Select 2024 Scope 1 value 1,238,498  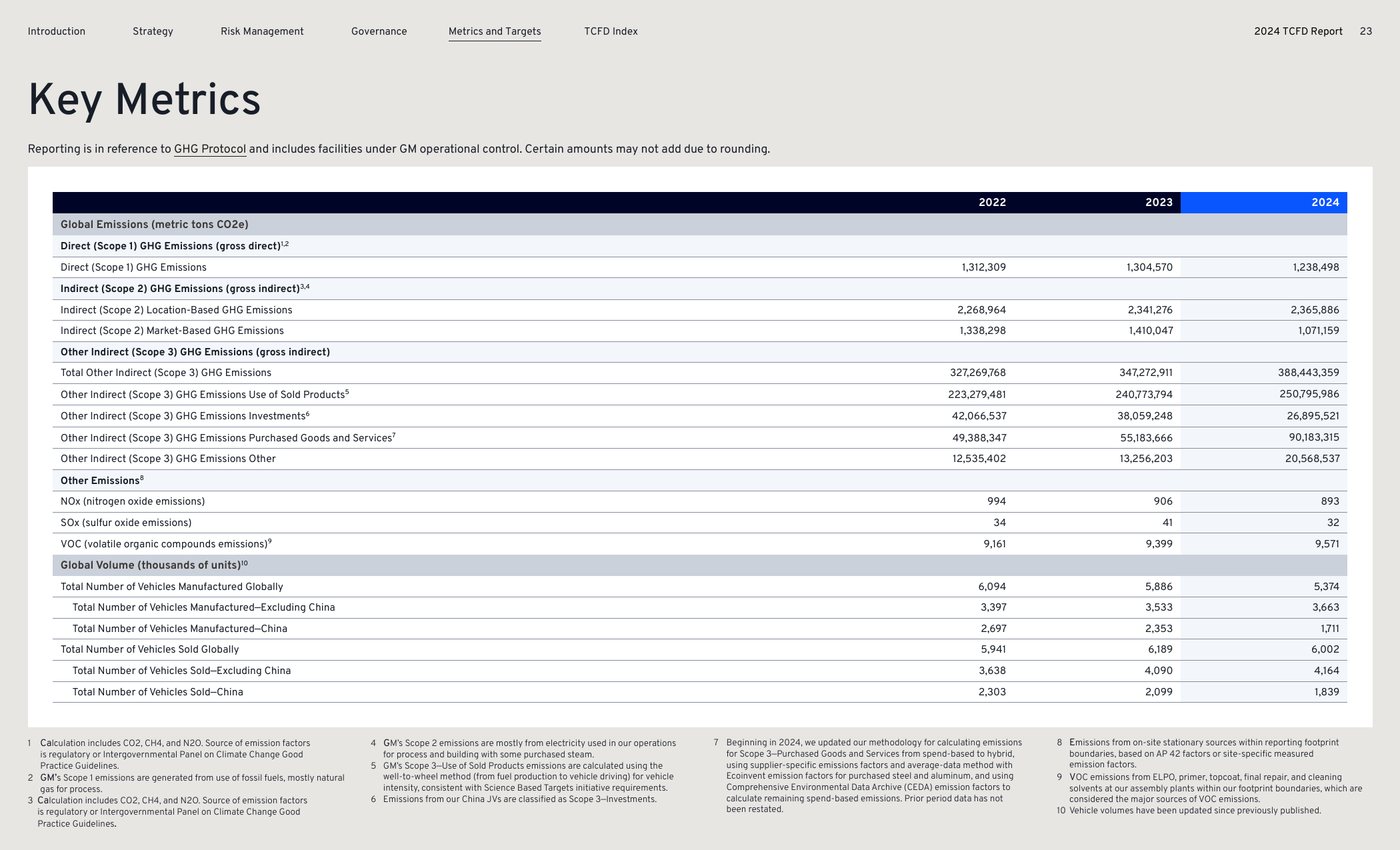tap(1316, 267)
